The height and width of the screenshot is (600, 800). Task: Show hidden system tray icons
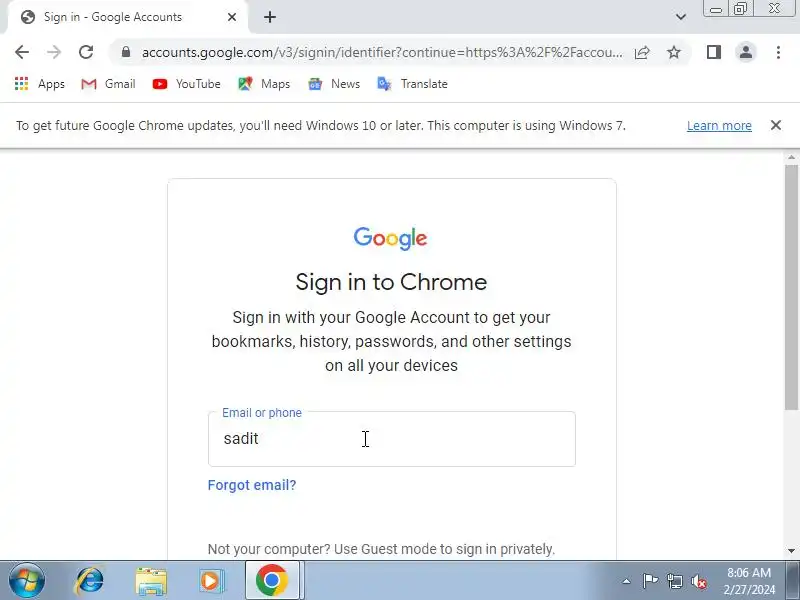click(626, 581)
